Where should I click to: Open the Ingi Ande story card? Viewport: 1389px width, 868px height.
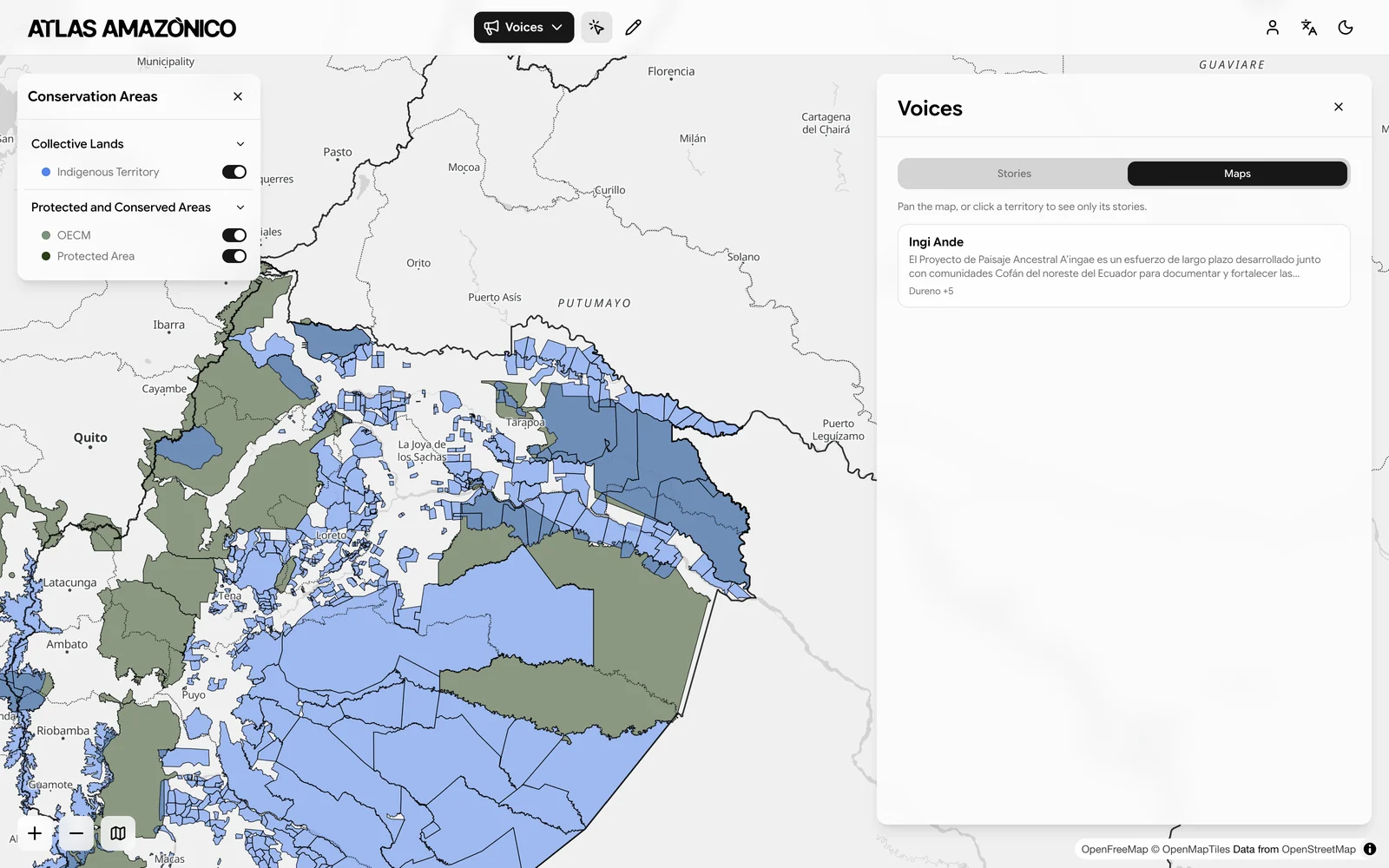pyautogui.click(x=1123, y=266)
